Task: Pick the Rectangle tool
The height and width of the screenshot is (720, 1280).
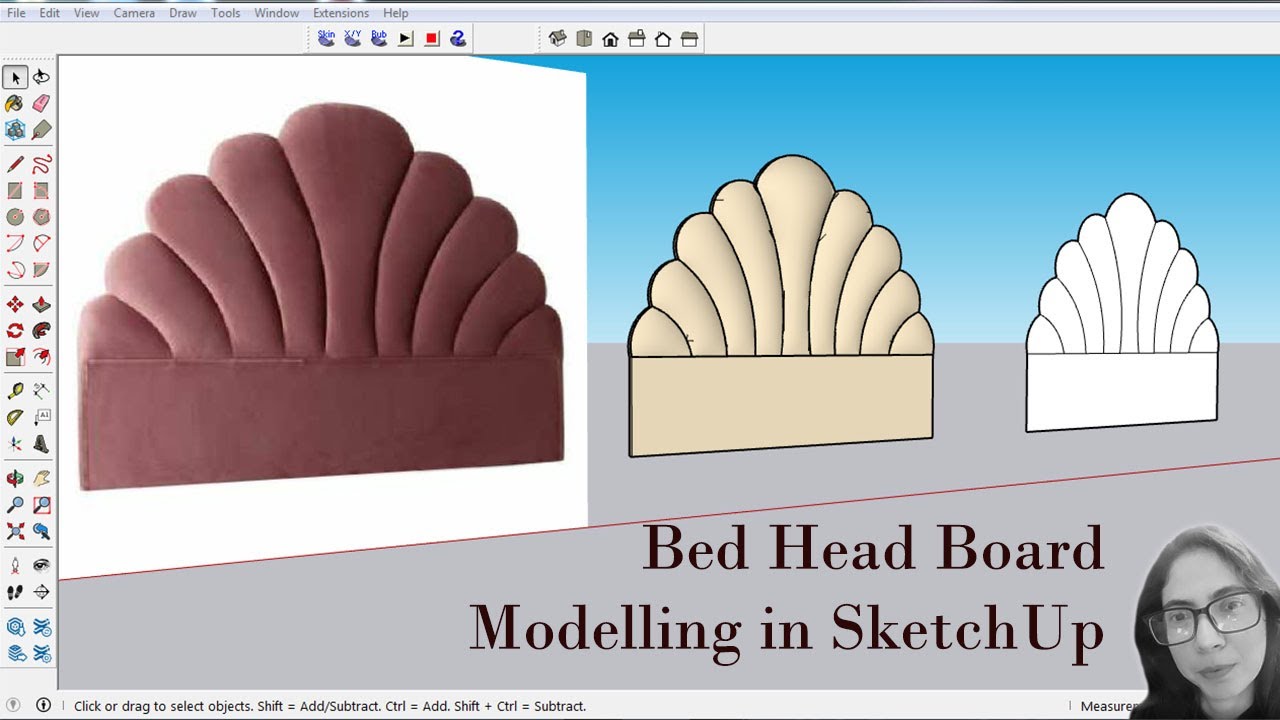Action: [15, 190]
